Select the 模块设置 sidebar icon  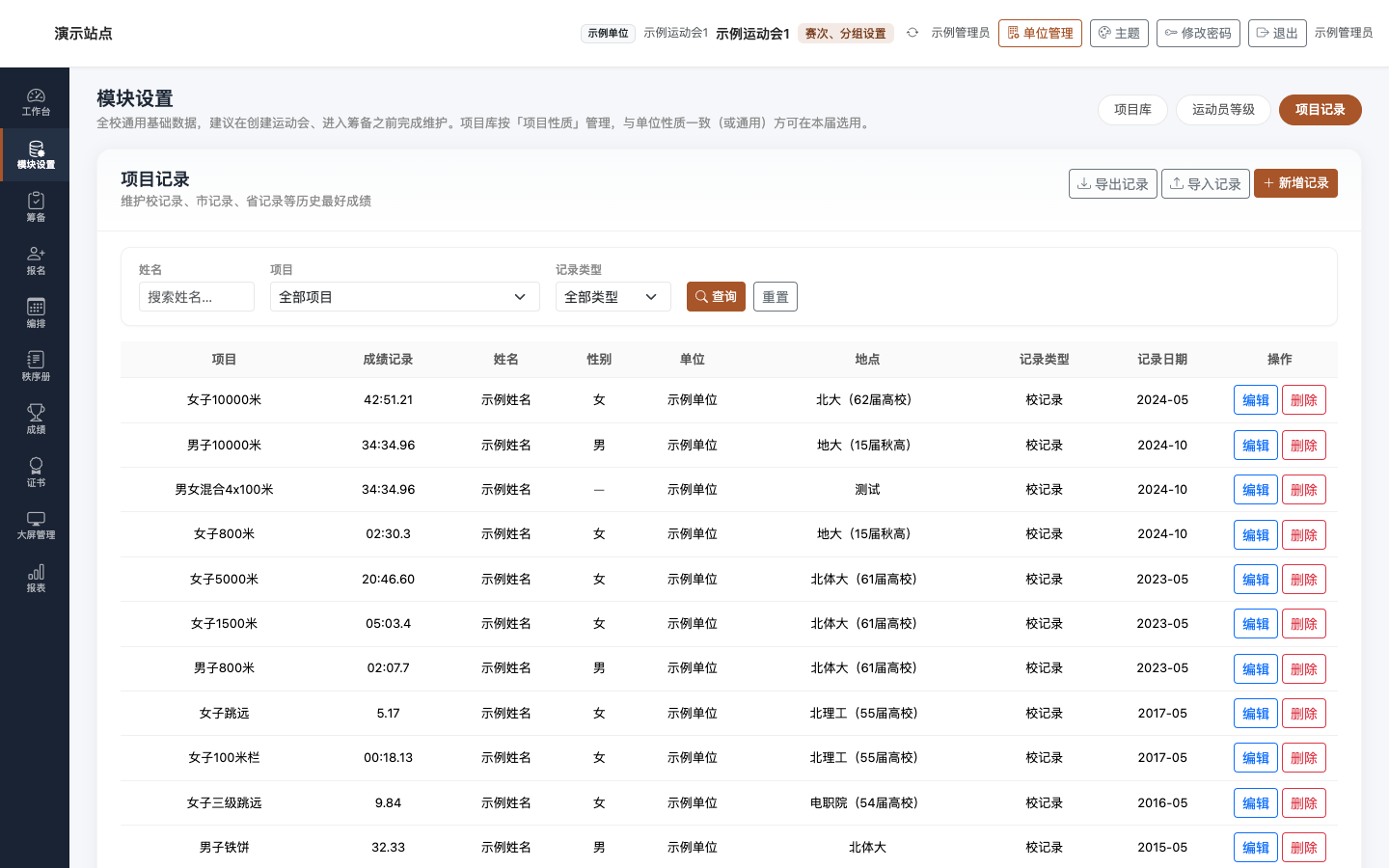(x=36, y=155)
